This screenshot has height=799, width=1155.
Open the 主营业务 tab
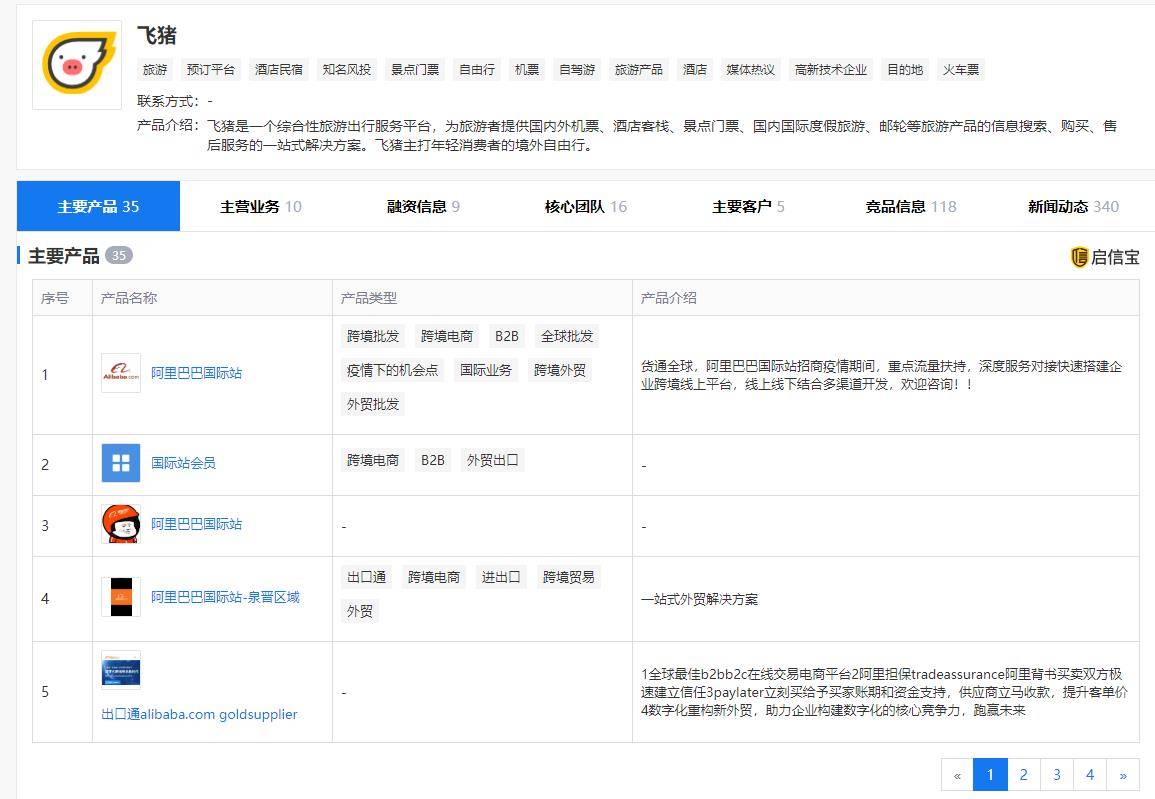(x=261, y=206)
